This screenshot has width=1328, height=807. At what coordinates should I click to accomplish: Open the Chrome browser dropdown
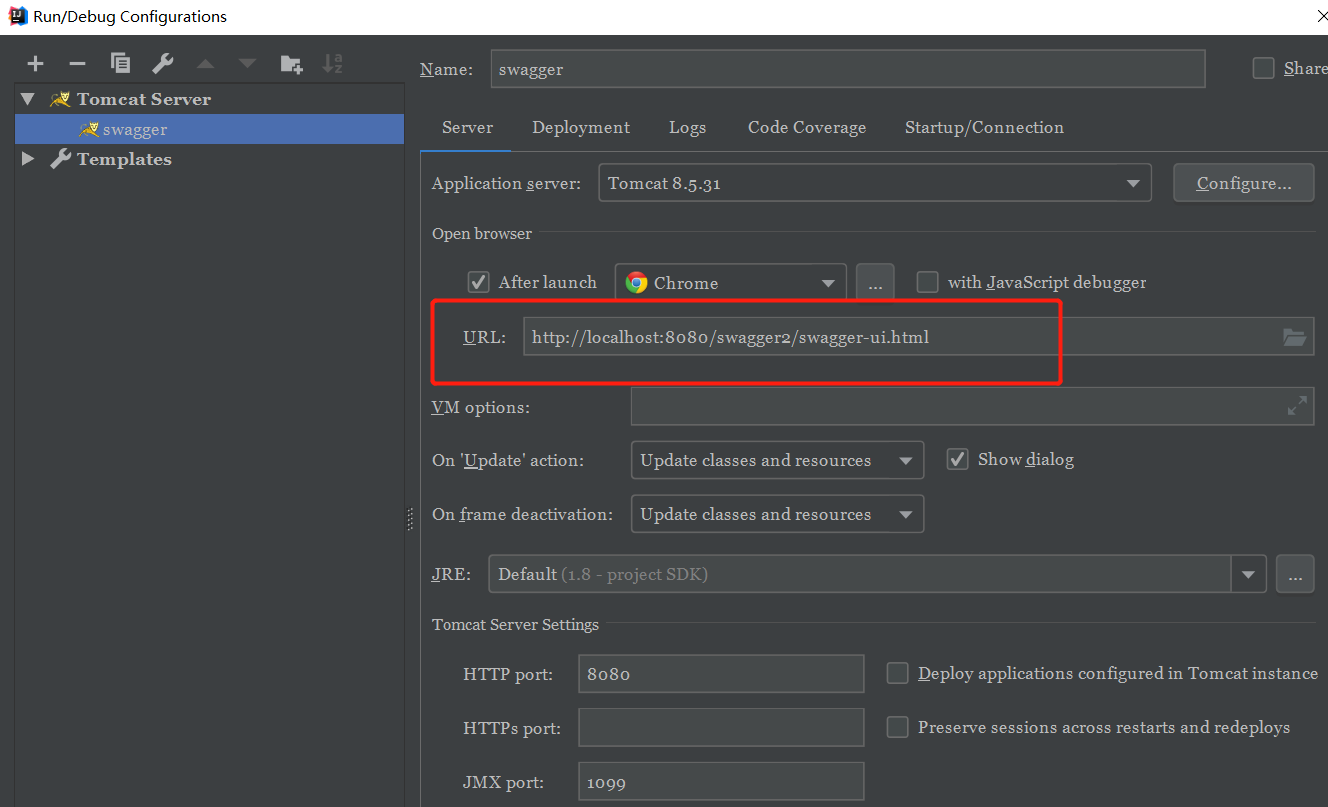[731, 283]
